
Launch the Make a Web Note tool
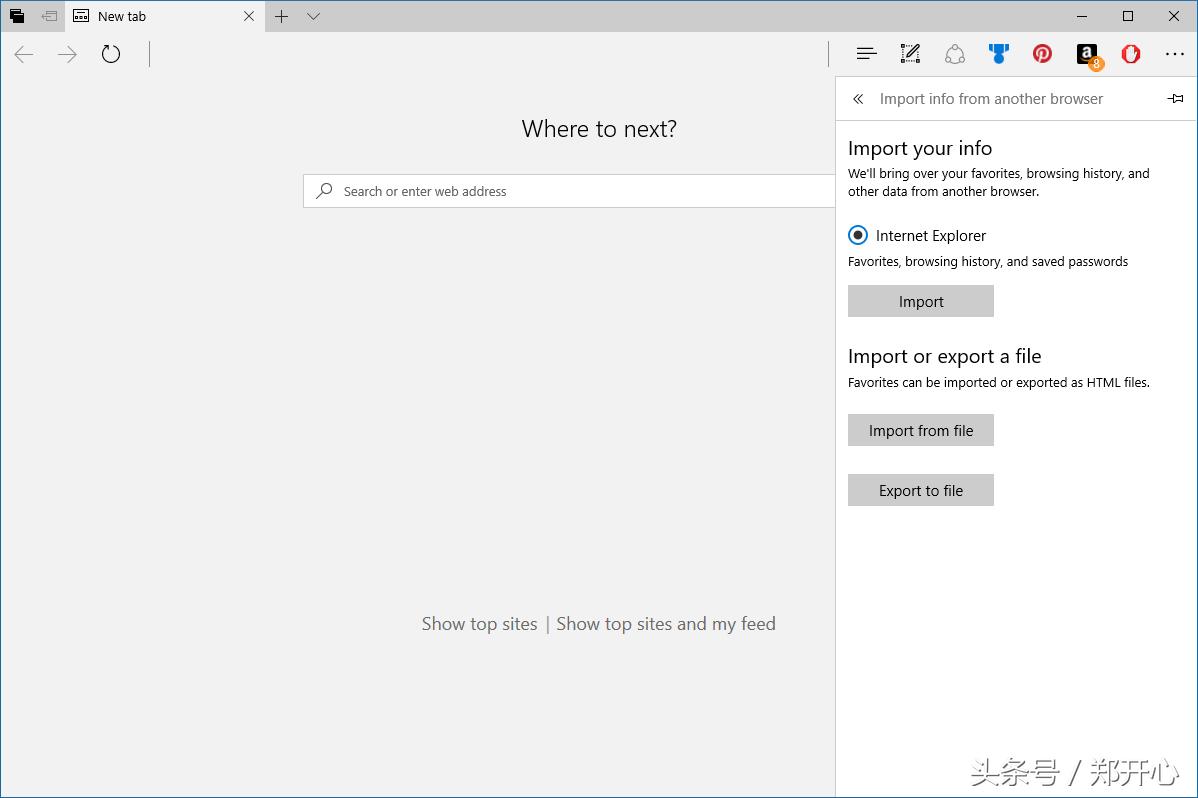910,53
